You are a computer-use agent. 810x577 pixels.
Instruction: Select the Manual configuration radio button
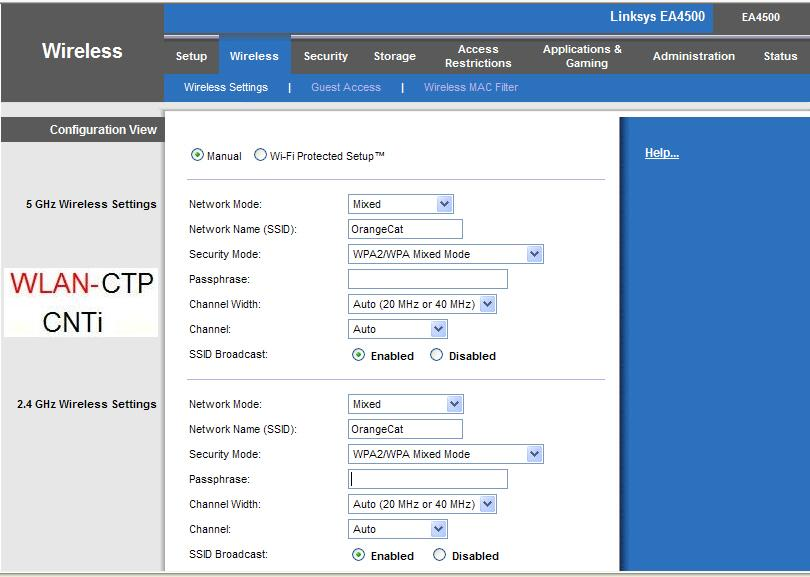coord(197,155)
